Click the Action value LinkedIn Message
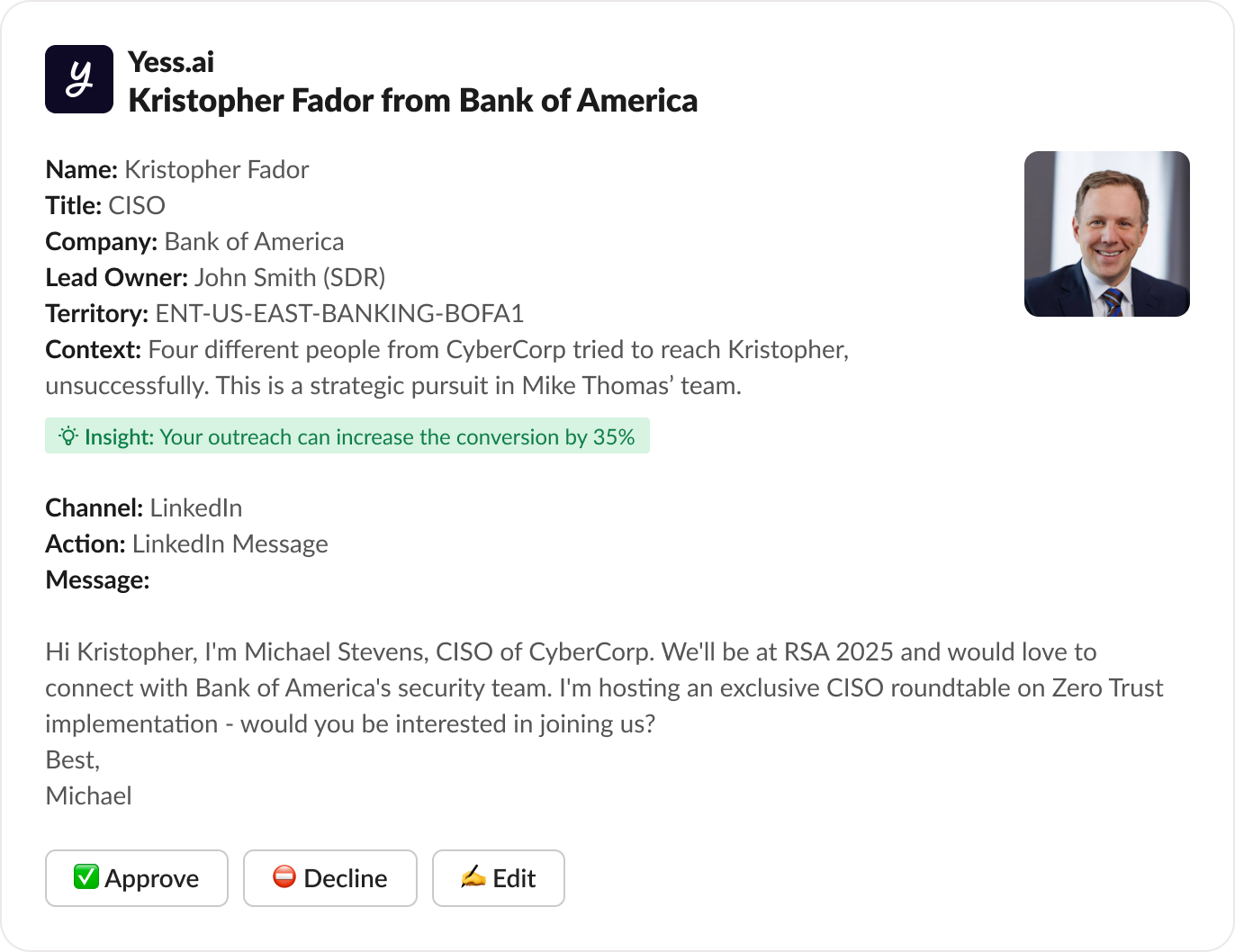Image resolution: width=1235 pixels, height=952 pixels. (230, 543)
